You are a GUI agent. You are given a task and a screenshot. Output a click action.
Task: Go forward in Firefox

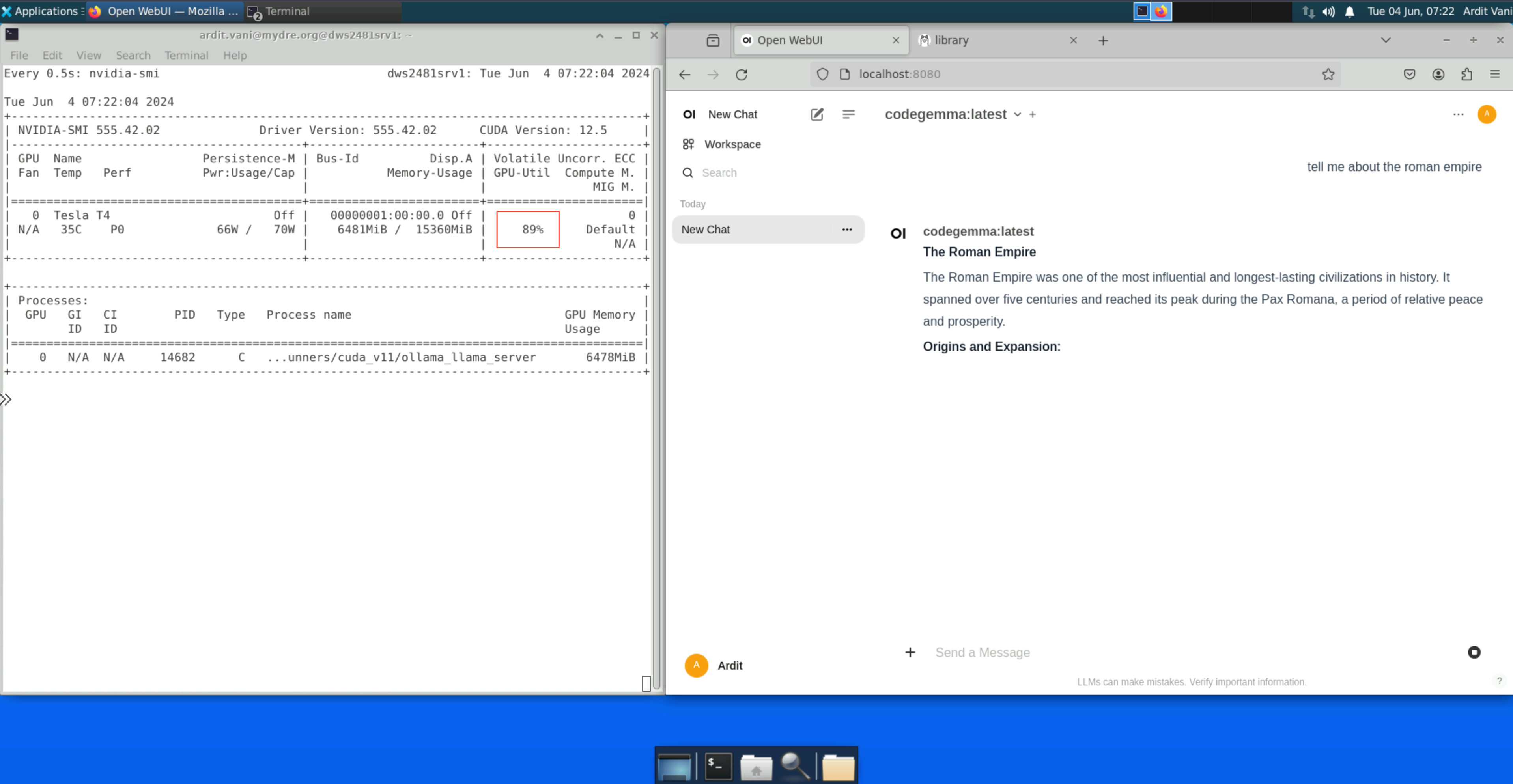[712, 75]
